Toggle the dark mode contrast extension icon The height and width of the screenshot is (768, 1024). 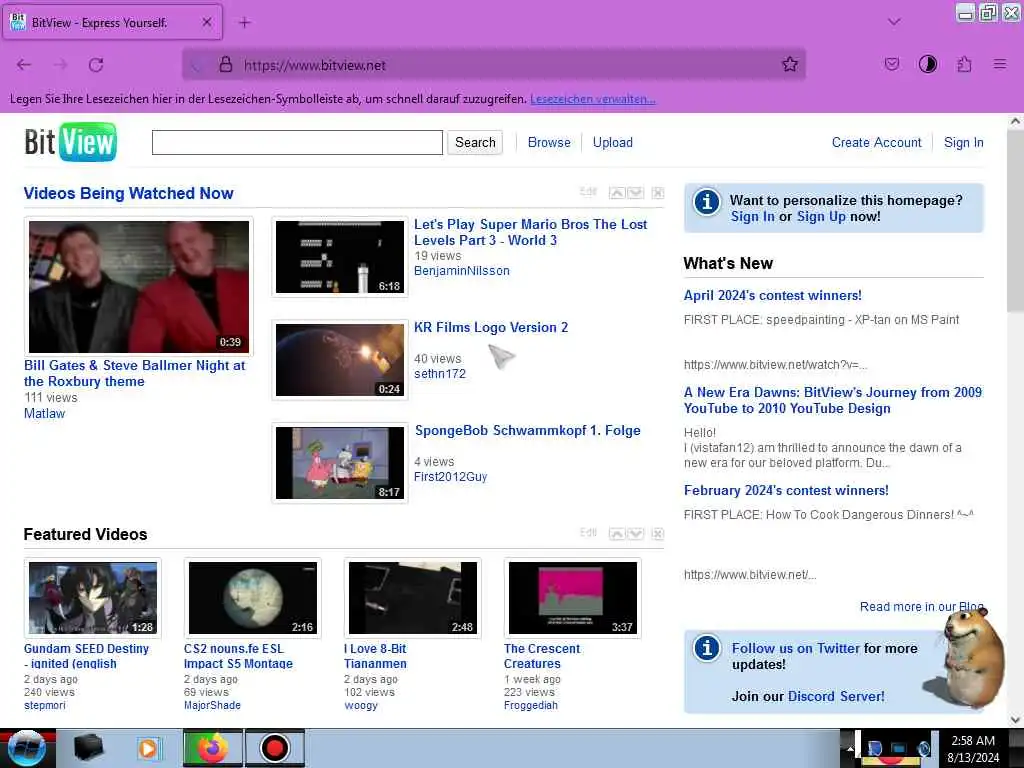pos(927,64)
